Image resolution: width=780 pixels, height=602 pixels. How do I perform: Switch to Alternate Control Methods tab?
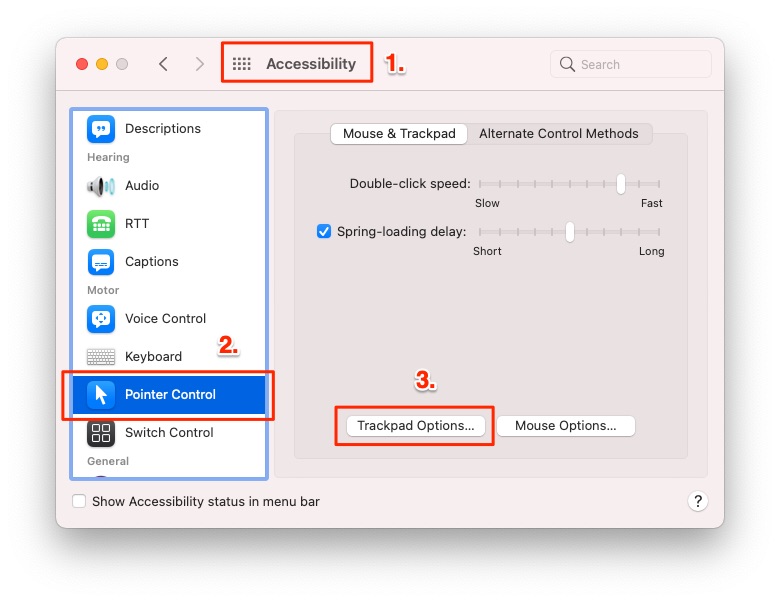click(559, 134)
